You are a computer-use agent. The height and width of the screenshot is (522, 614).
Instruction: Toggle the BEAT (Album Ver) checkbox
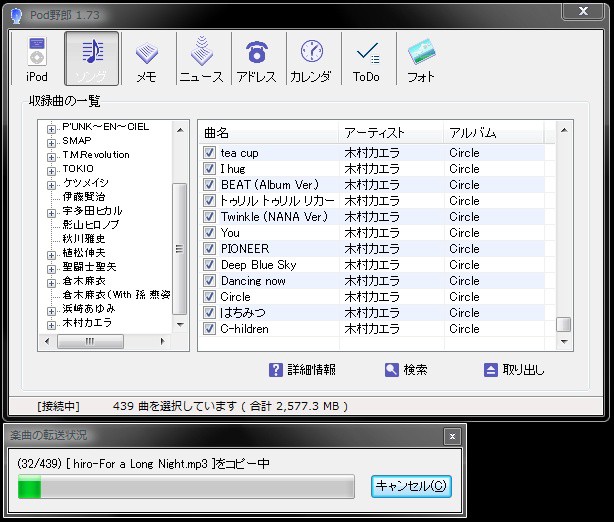[x=209, y=184]
